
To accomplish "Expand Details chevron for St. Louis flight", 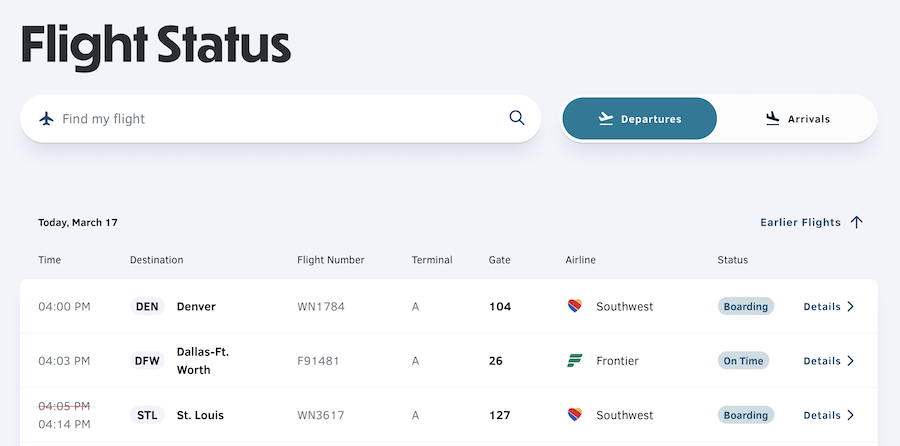I will point(851,415).
